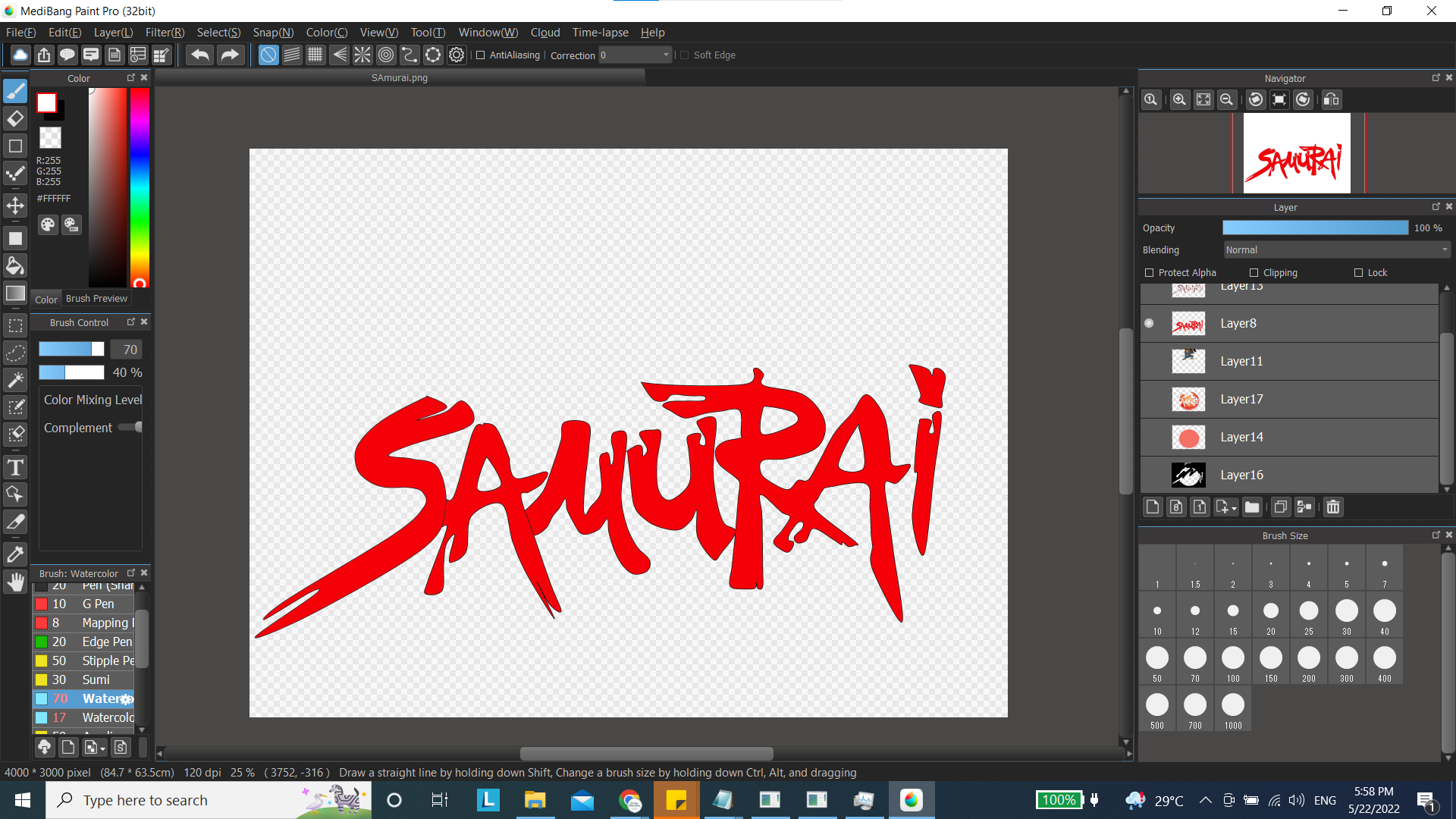Enable Clipping checkbox
Image resolution: width=1456 pixels, height=819 pixels.
(1254, 273)
